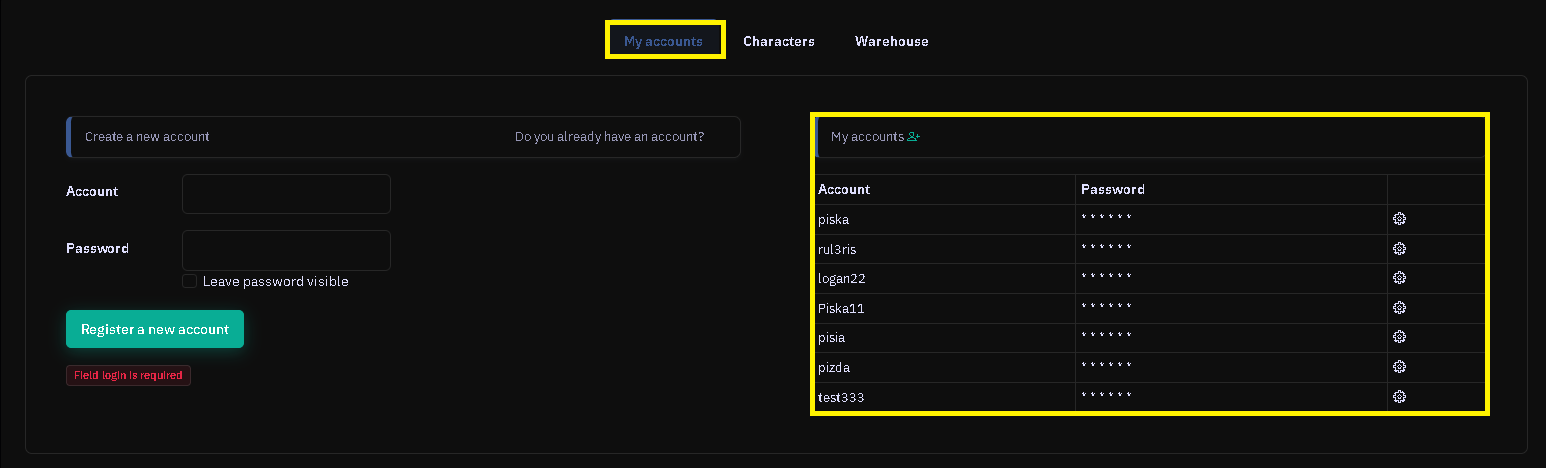
Task: Click the logan22 account entry
Action: coord(842,278)
